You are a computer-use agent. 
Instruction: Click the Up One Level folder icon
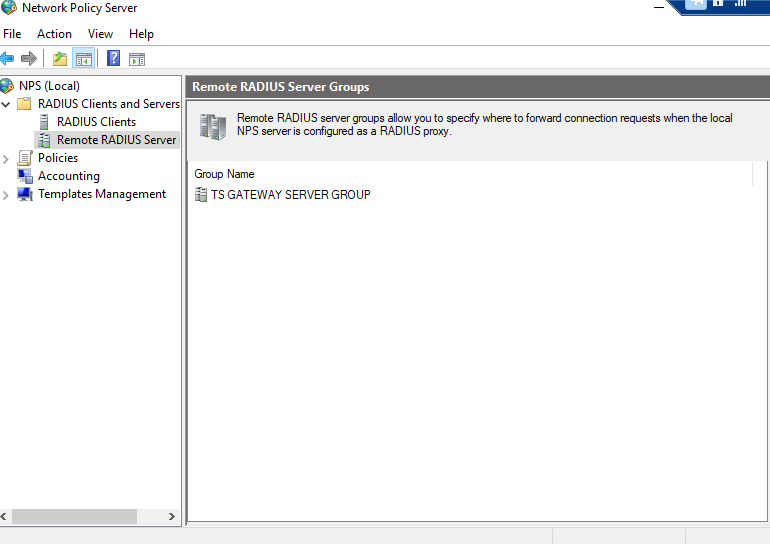click(60, 59)
